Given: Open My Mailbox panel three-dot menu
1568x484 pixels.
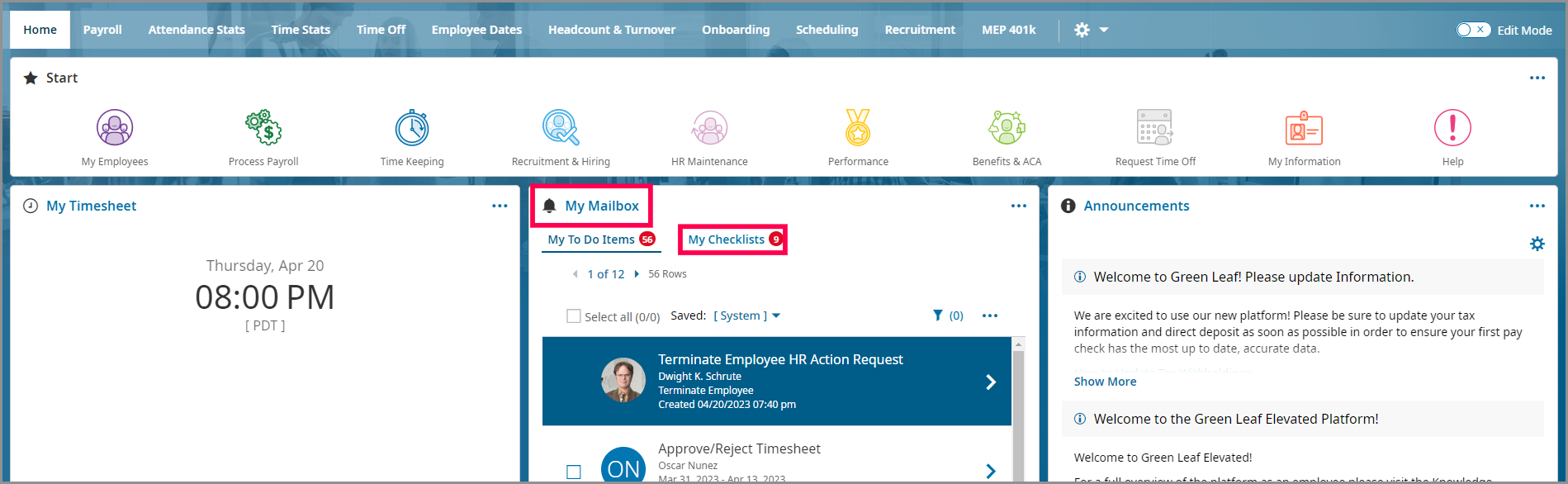Looking at the screenshot, I should (x=1018, y=206).
